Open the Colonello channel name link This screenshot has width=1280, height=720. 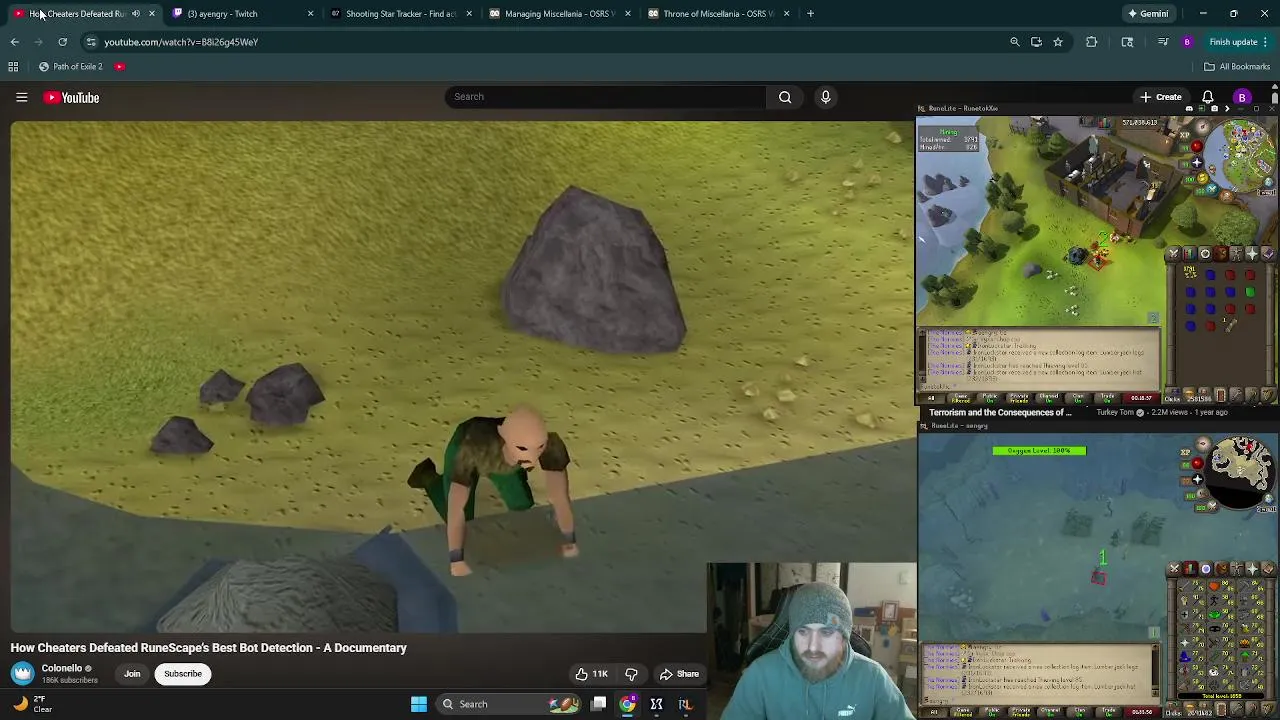tap(61, 668)
